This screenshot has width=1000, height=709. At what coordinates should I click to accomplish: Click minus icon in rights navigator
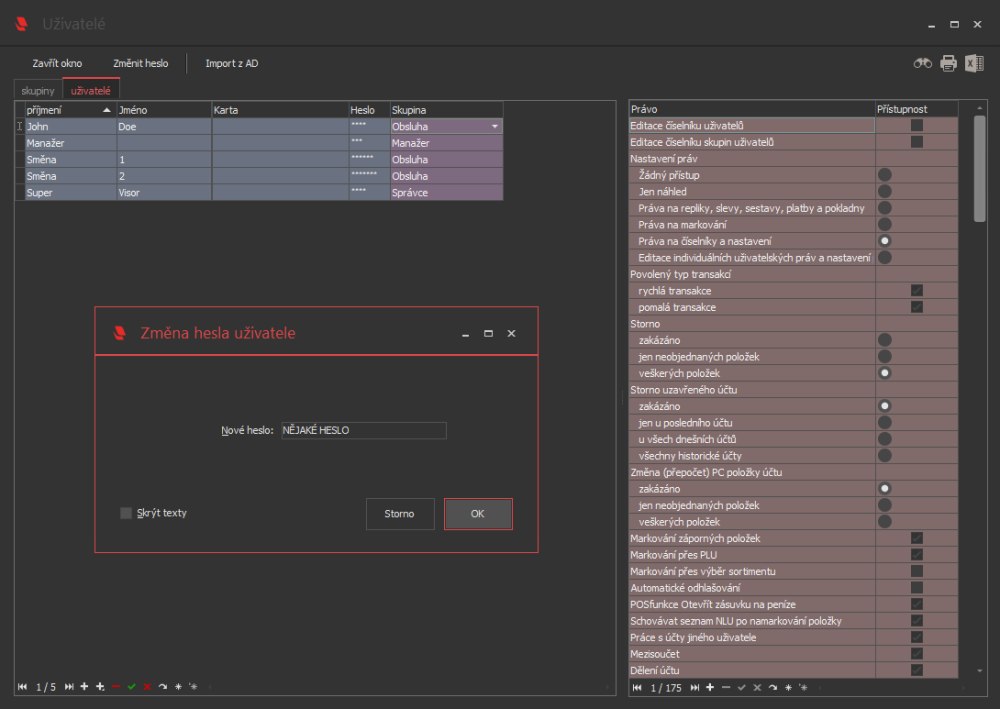coord(726,687)
